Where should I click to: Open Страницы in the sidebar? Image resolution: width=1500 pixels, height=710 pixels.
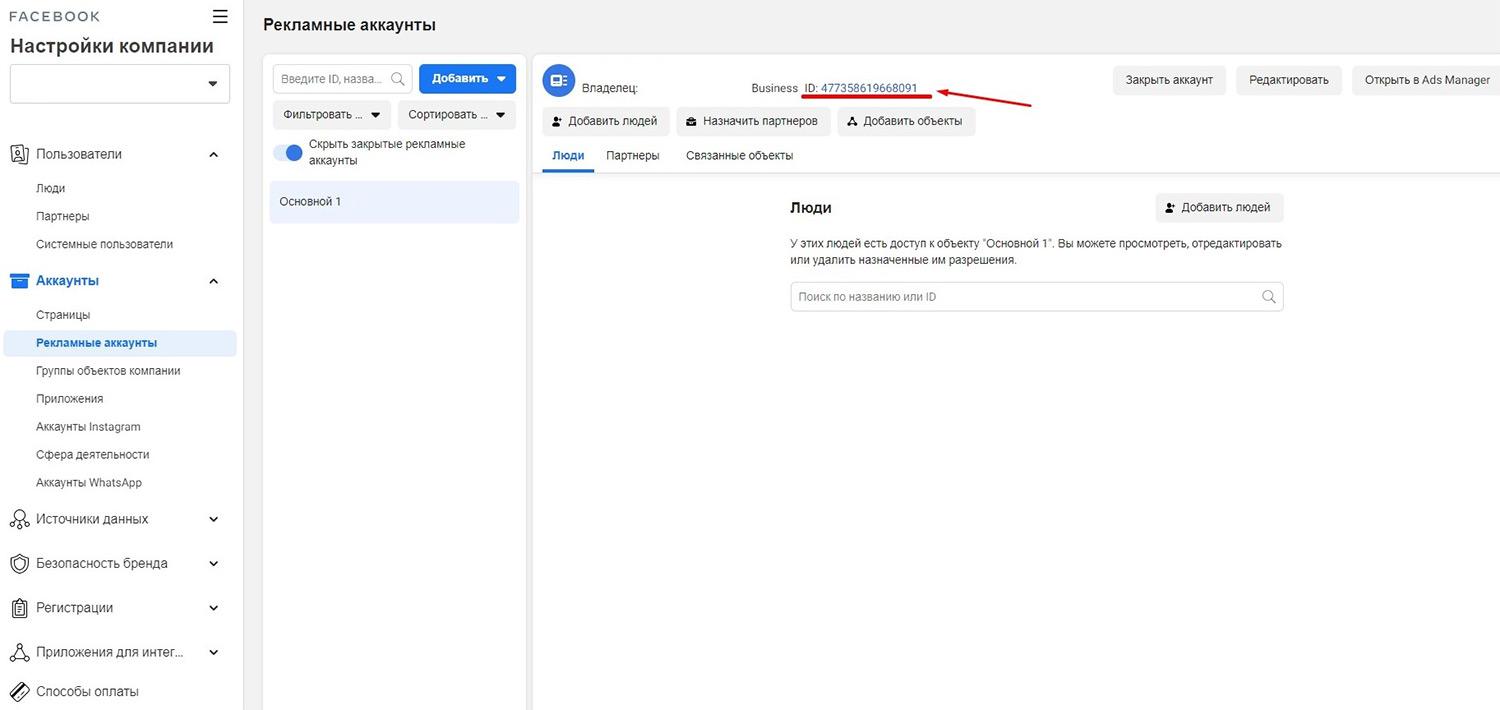click(63, 315)
